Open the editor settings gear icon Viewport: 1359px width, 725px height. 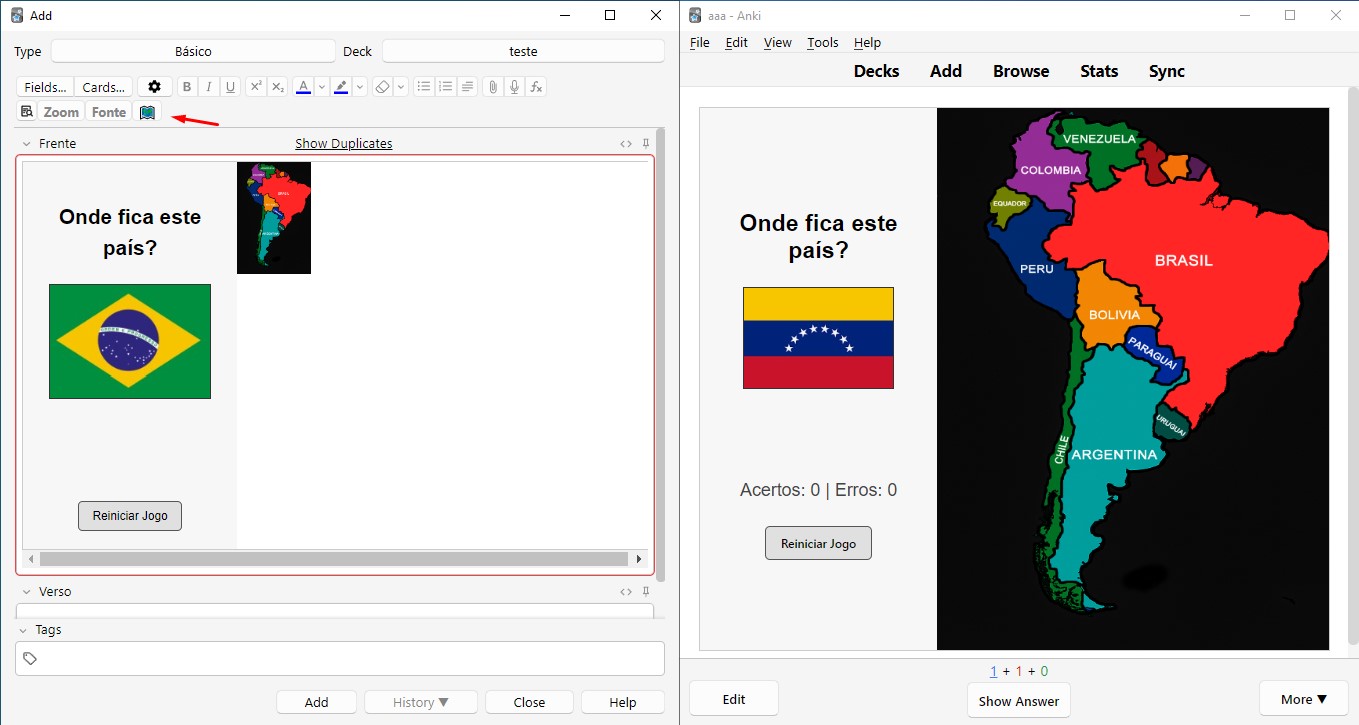coord(154,87)
